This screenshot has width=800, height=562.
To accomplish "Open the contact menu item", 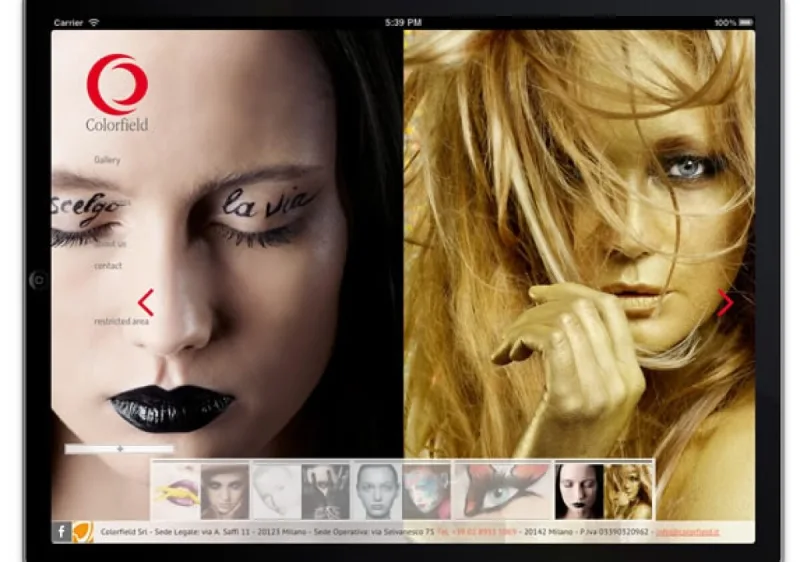I will pos(108,266).
